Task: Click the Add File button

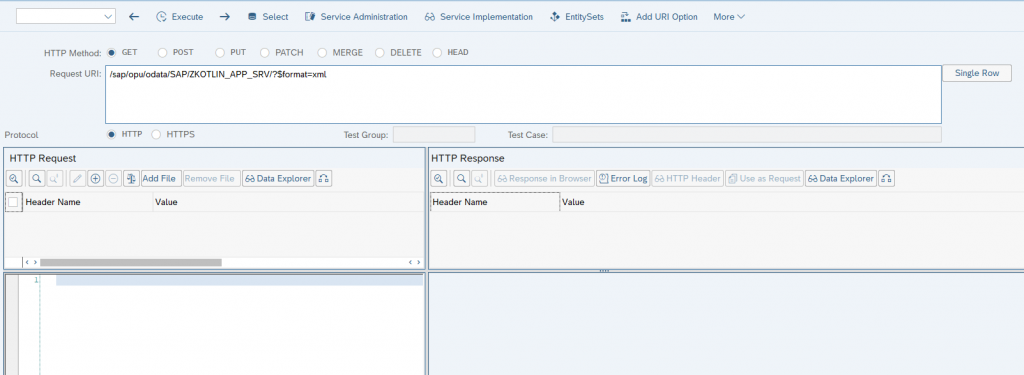Action: pos(161,178)
